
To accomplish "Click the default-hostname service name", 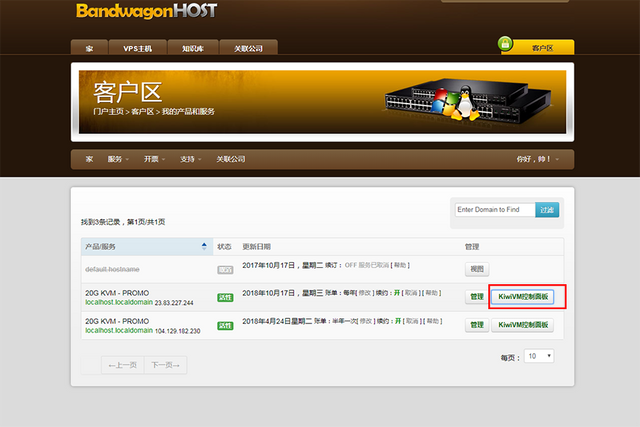I will [x=112, y=269].
